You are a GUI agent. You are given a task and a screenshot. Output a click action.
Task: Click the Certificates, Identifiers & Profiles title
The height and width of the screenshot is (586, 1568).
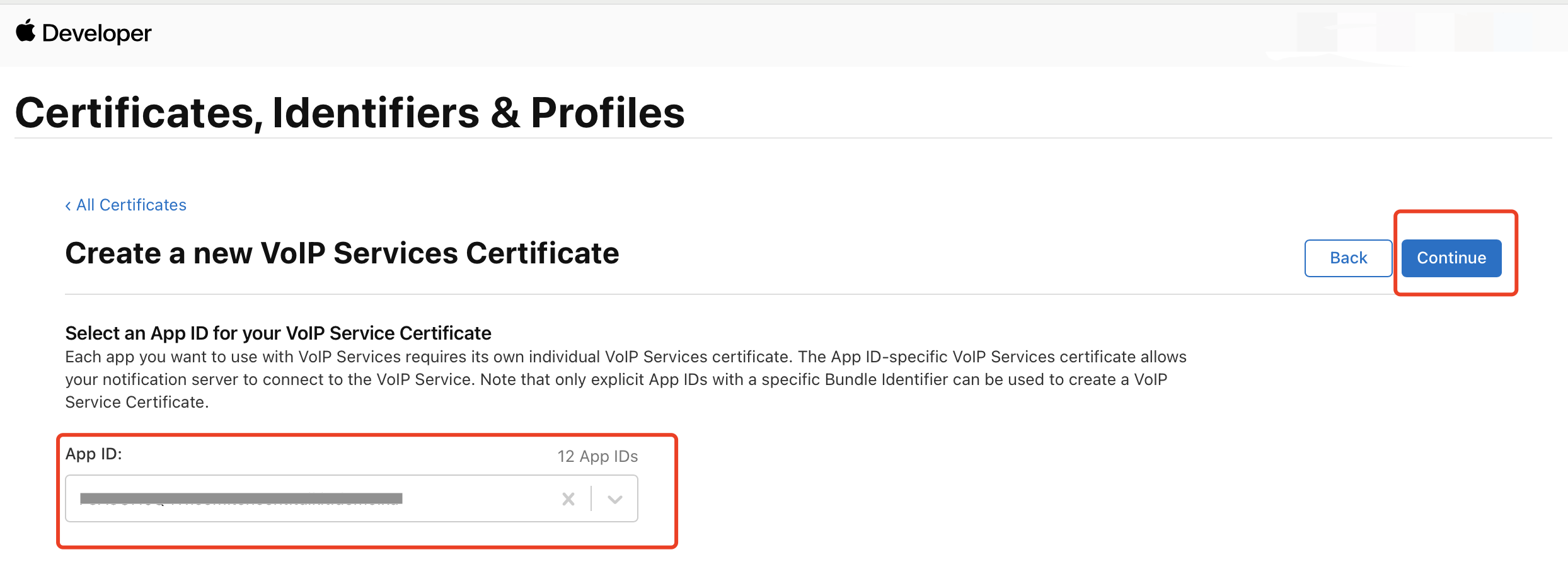(350, 113)
